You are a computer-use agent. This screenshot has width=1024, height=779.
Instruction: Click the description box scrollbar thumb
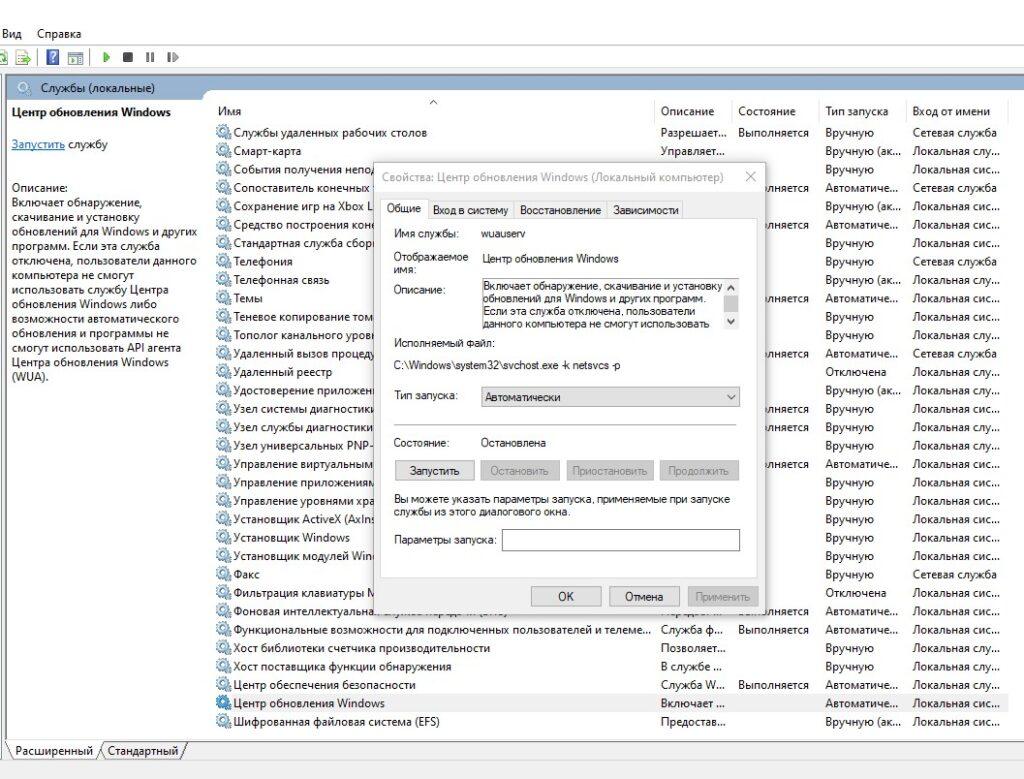pyautogui.click(x=731, y=304)
